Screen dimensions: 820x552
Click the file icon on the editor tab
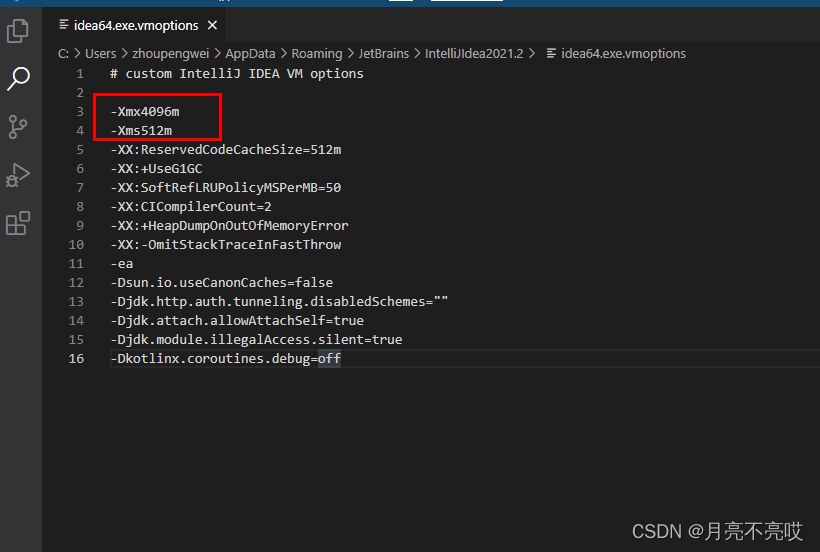[x=64, y=25]
